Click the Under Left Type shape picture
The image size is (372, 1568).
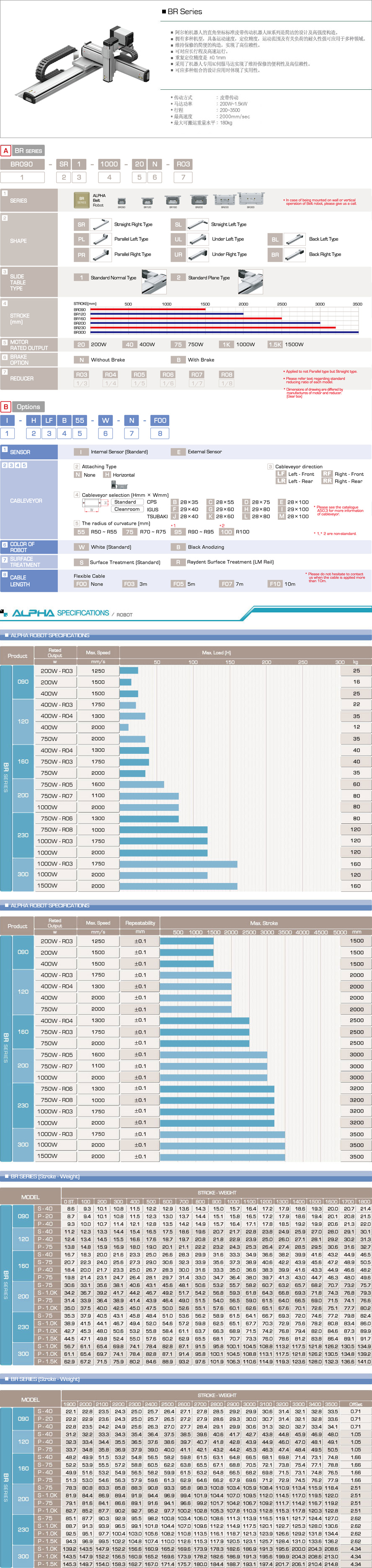[198, 239]
